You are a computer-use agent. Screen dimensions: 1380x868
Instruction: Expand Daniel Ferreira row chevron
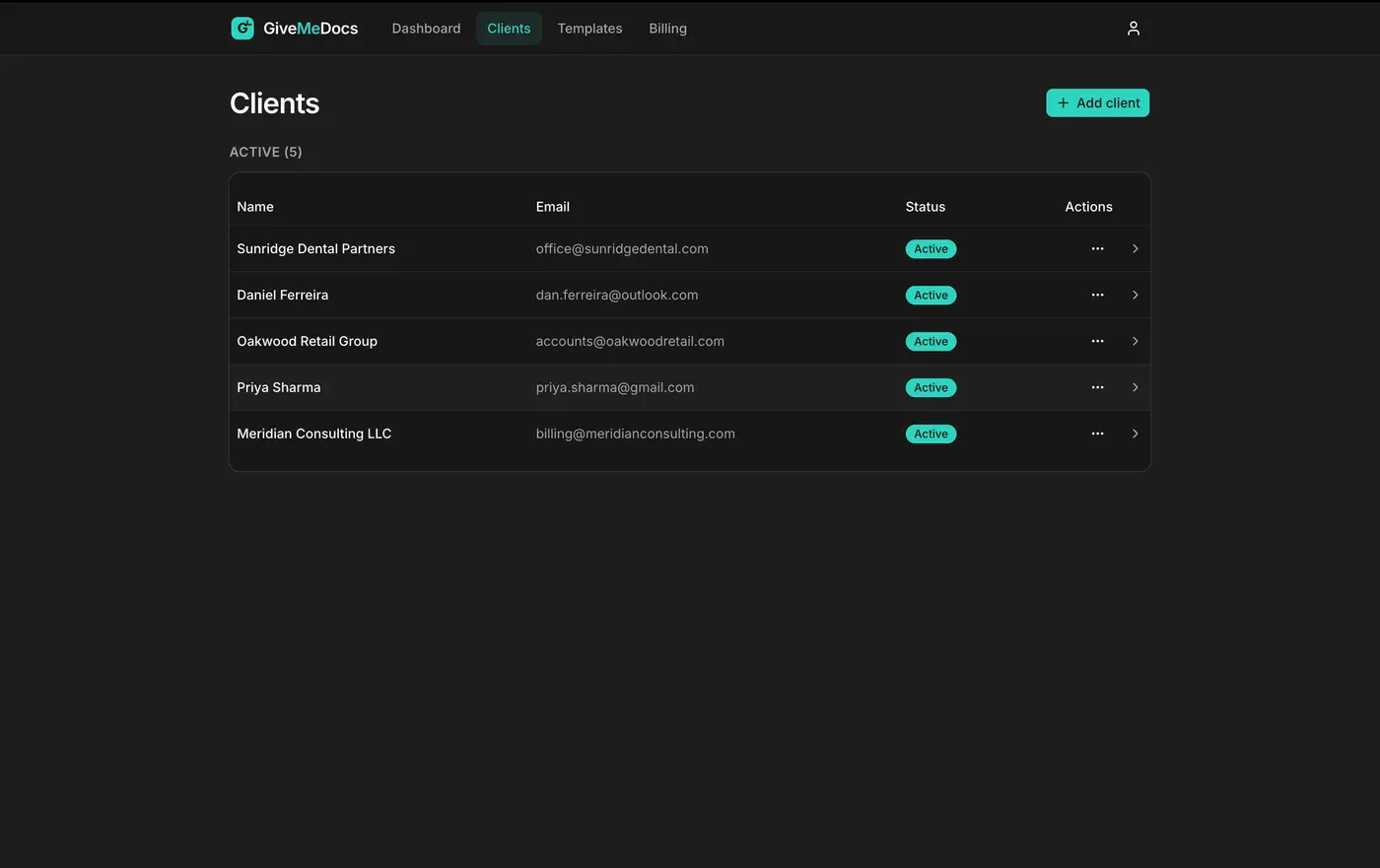[x=1135, y=296]
